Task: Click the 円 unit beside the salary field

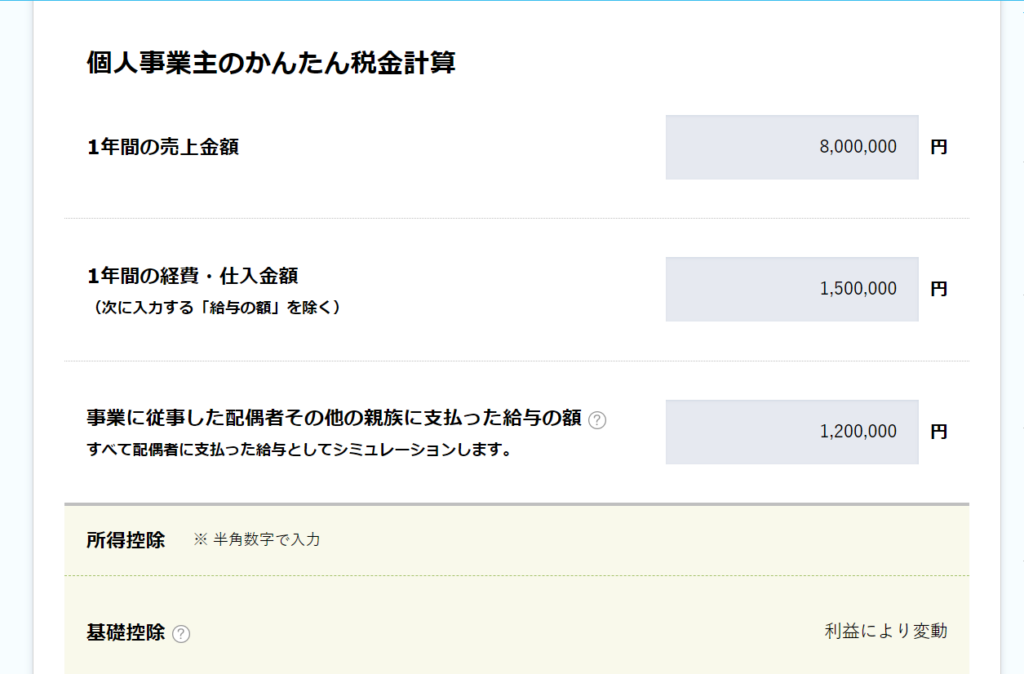Action: pos(938,432)
